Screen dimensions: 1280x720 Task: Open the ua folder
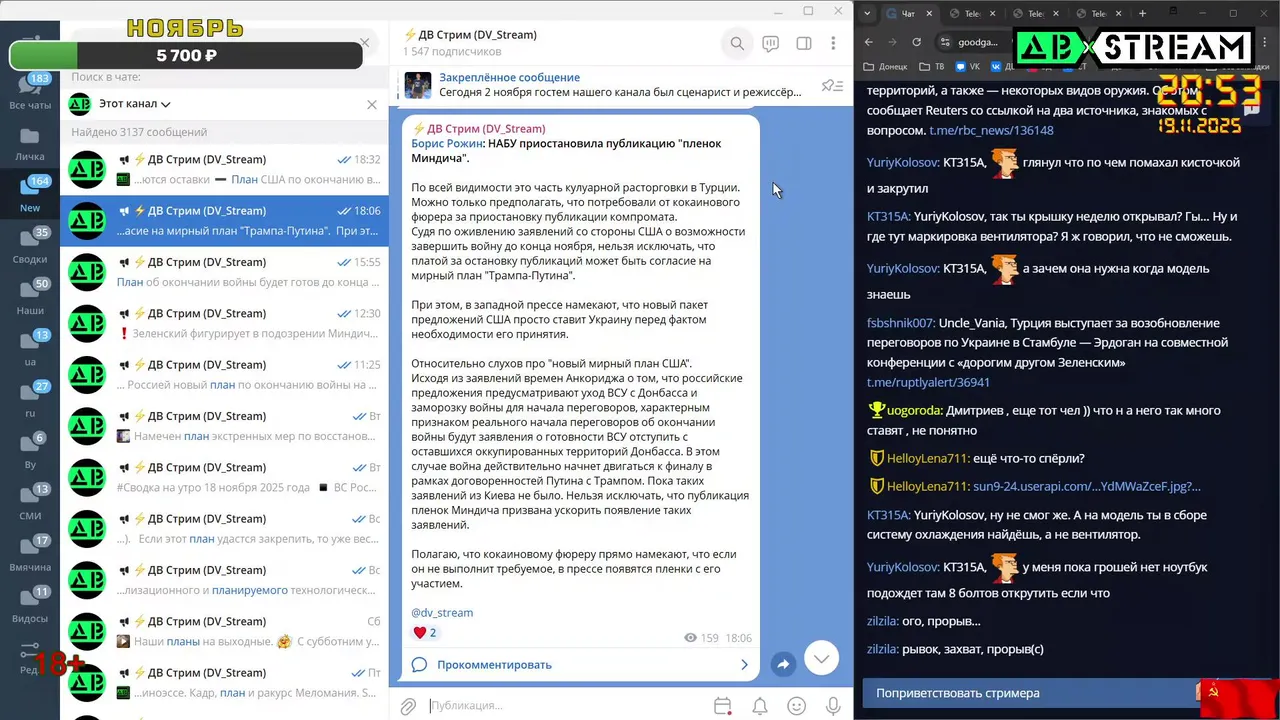pos(30,349)
